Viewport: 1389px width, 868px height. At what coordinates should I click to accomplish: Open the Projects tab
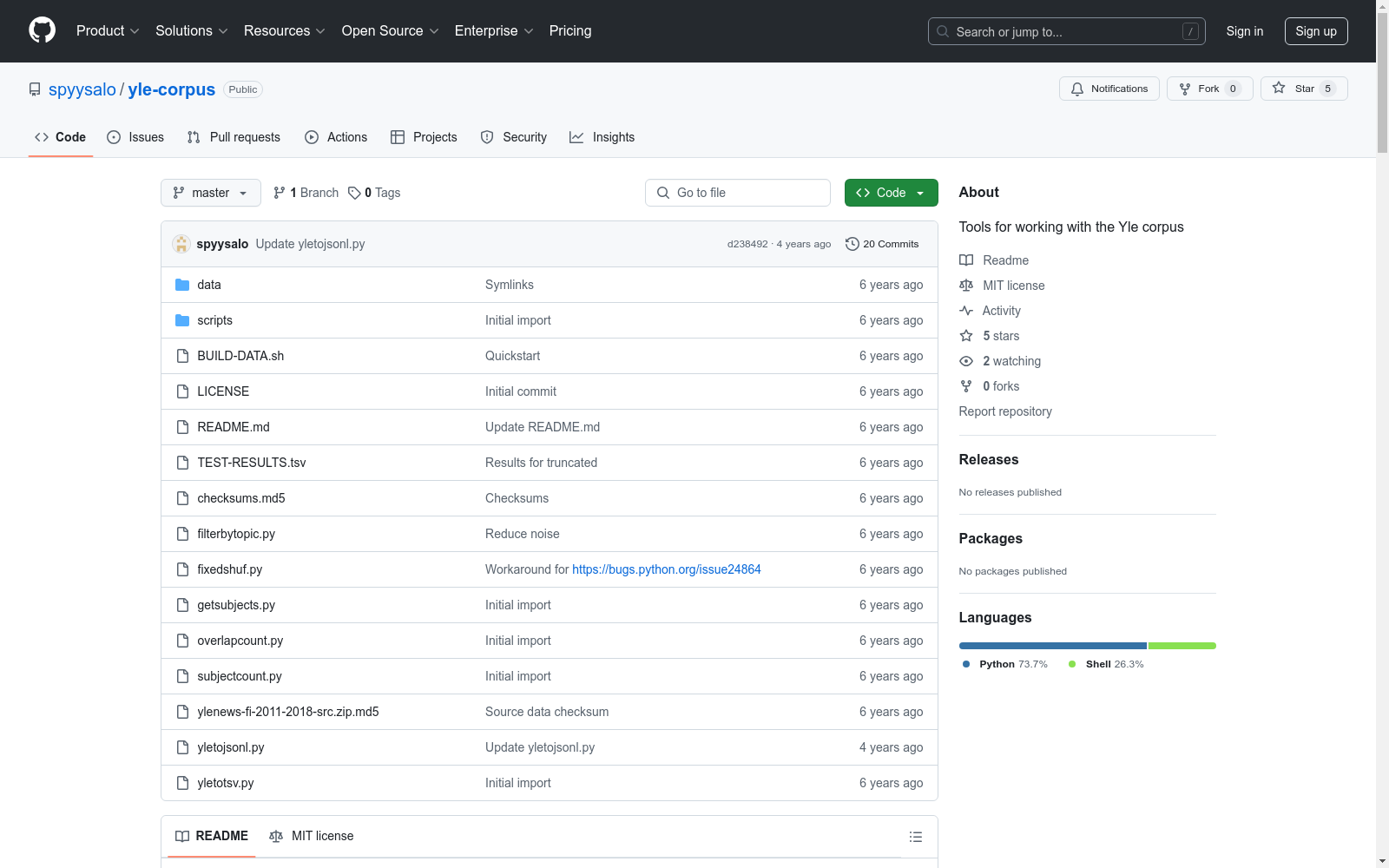tap(424, 137)
